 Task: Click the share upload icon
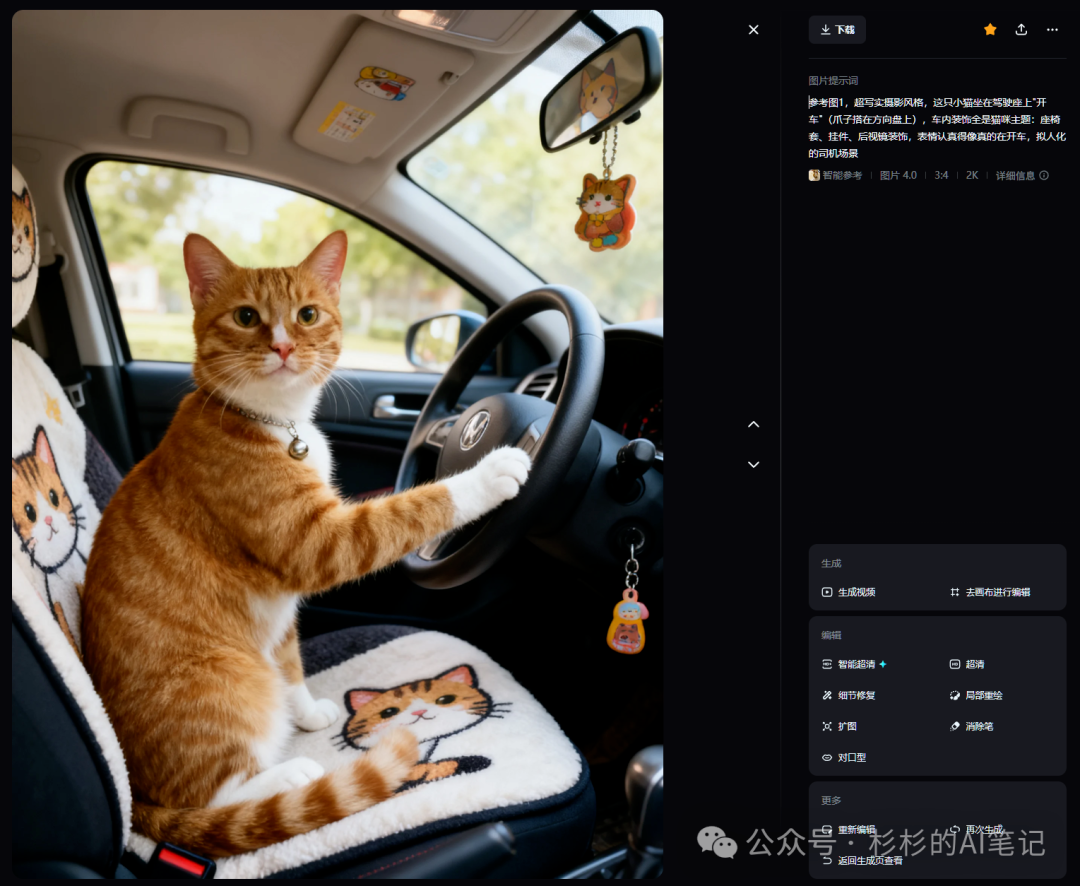(1021, 30)
